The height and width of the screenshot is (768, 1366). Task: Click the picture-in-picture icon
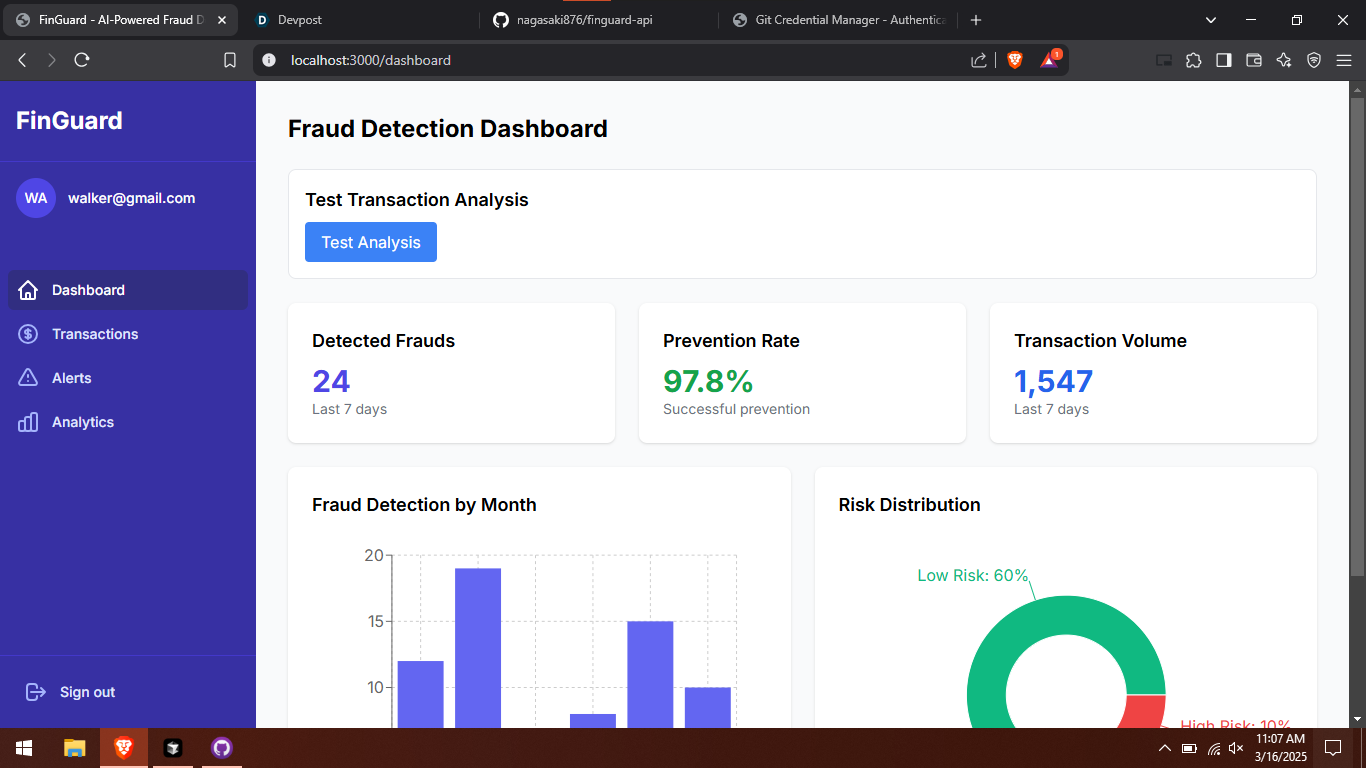1164,60
